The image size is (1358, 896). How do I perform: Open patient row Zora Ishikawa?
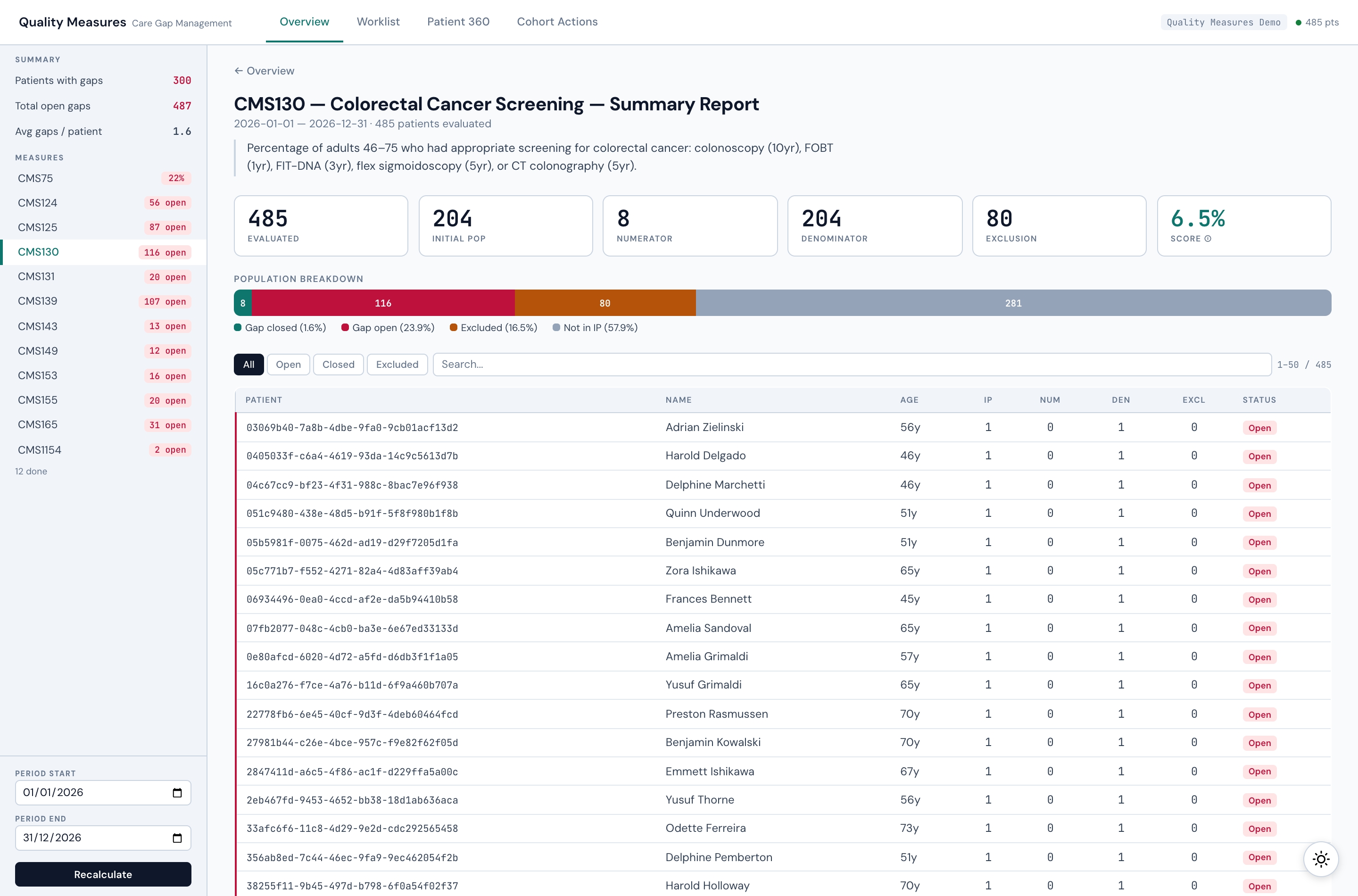pyautogui.click(x=783, y=571)
